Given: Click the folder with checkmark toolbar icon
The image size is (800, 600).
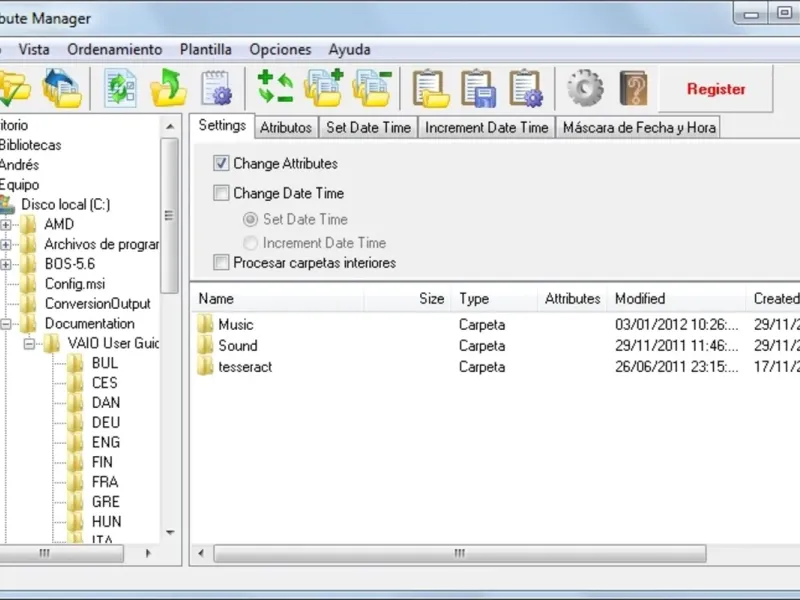Looking at the screenshot, I should tap(13, 89).
